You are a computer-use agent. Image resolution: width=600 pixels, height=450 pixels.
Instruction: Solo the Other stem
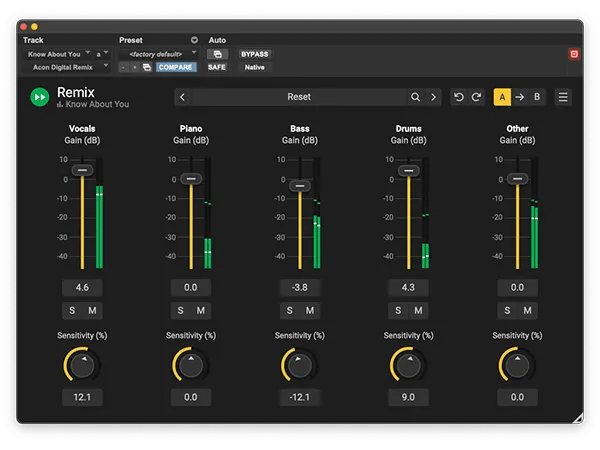pos(507,310)
